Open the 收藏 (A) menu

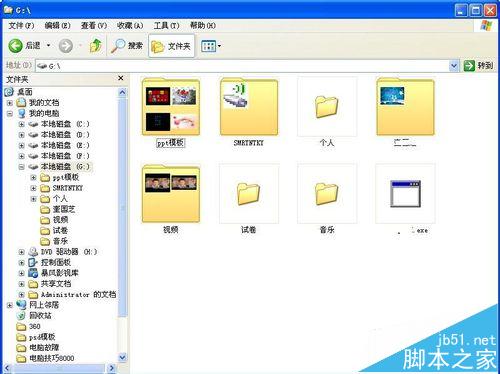click(x=130, y=25)
